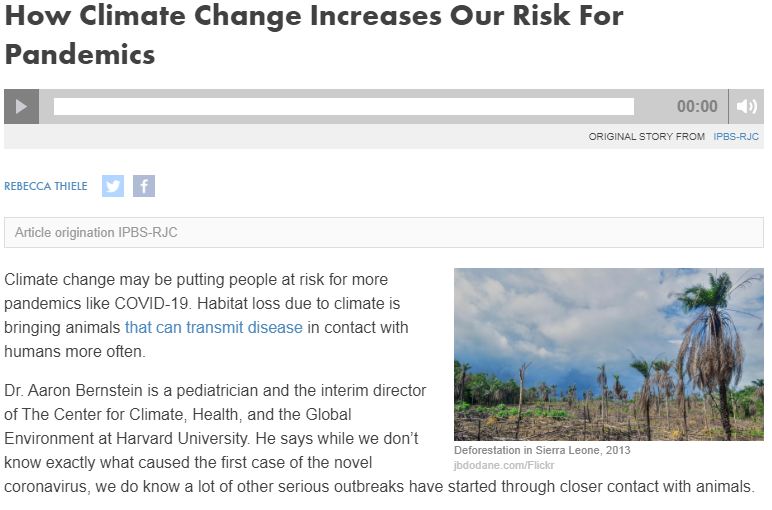Share the article on Facebook

point(144,186)
